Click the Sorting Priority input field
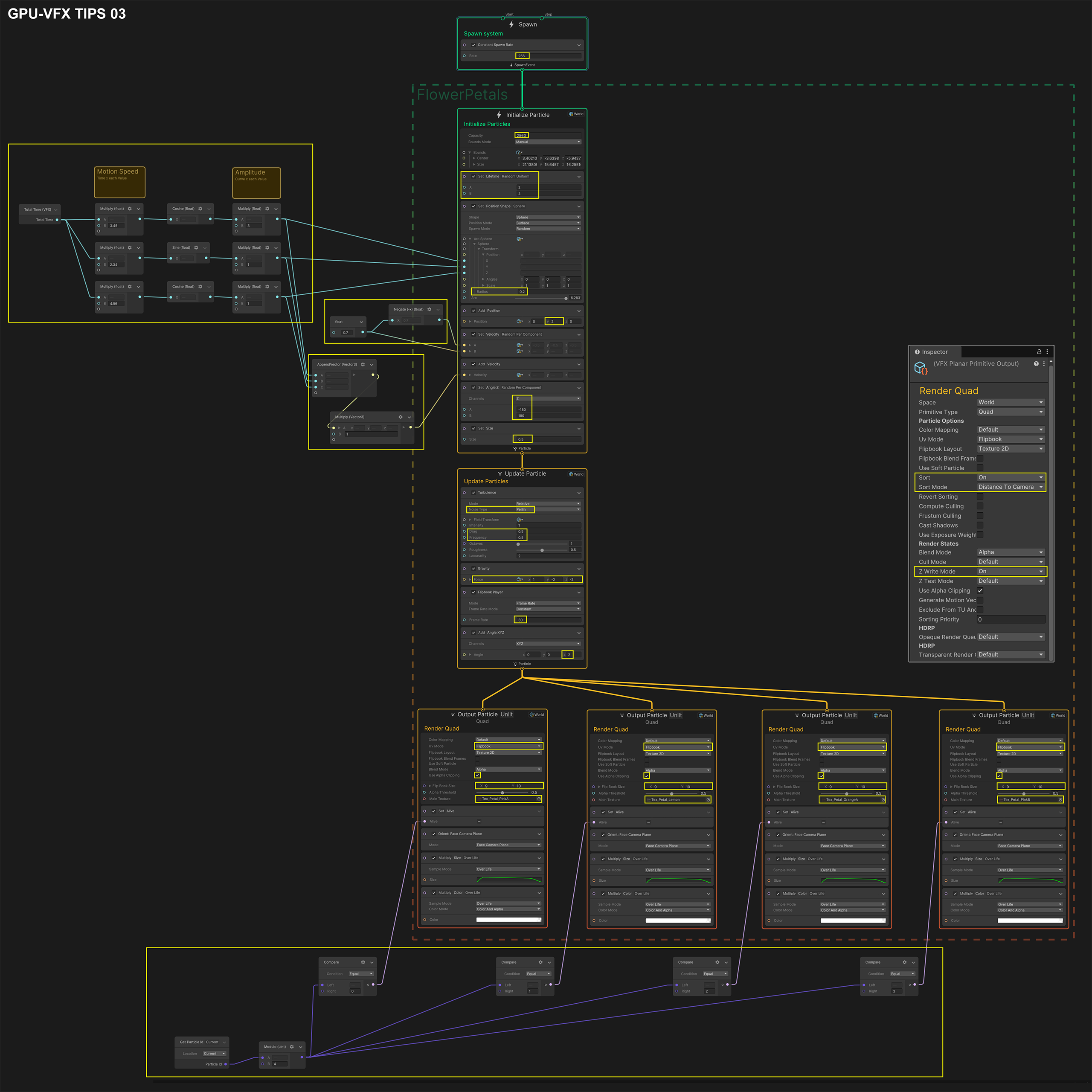The width and height of the screenshot is (1092, 1092). 1011,619
